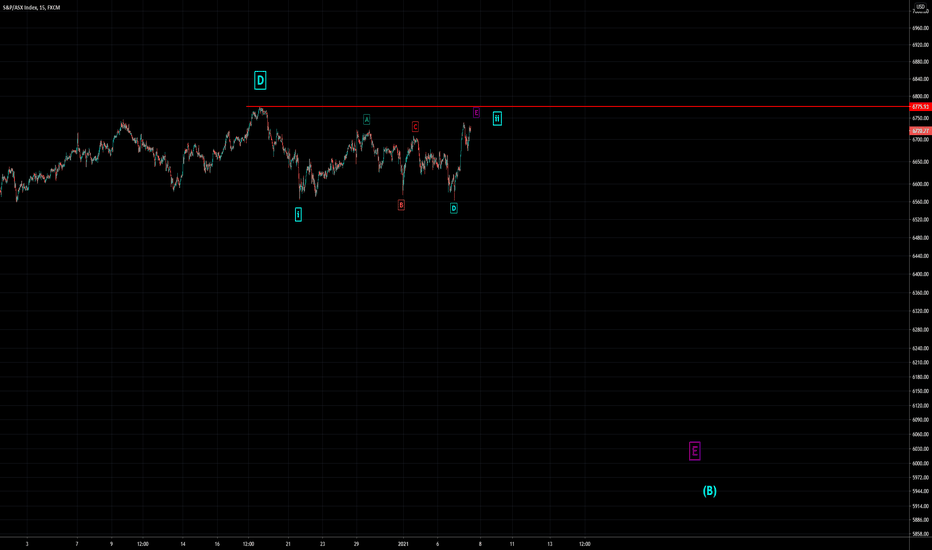Click the 6520.00 price axis tick
Viewport: 932px width, 550px height.
(x=920, y=219)
